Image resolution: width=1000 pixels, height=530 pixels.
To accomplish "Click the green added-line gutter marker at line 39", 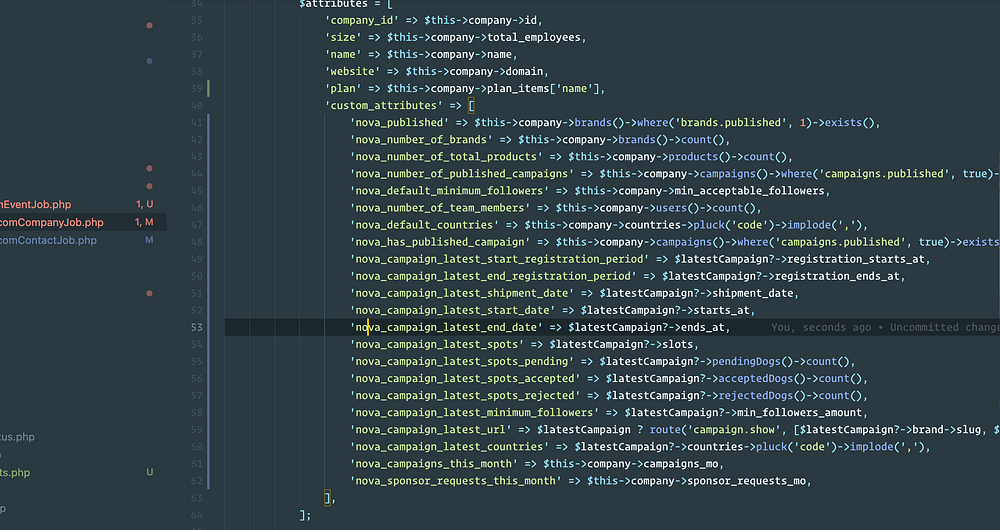I will (x=209, y=89).
